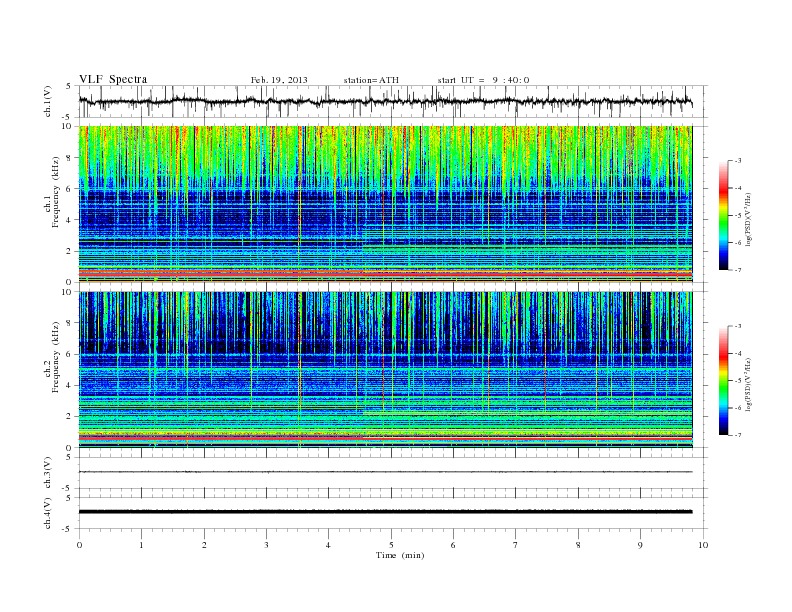Click the ch.1 spectrogram color scale bar
The height and width of the screenshot is (612, 792).
pyautogui.click(x=723, y=215)
